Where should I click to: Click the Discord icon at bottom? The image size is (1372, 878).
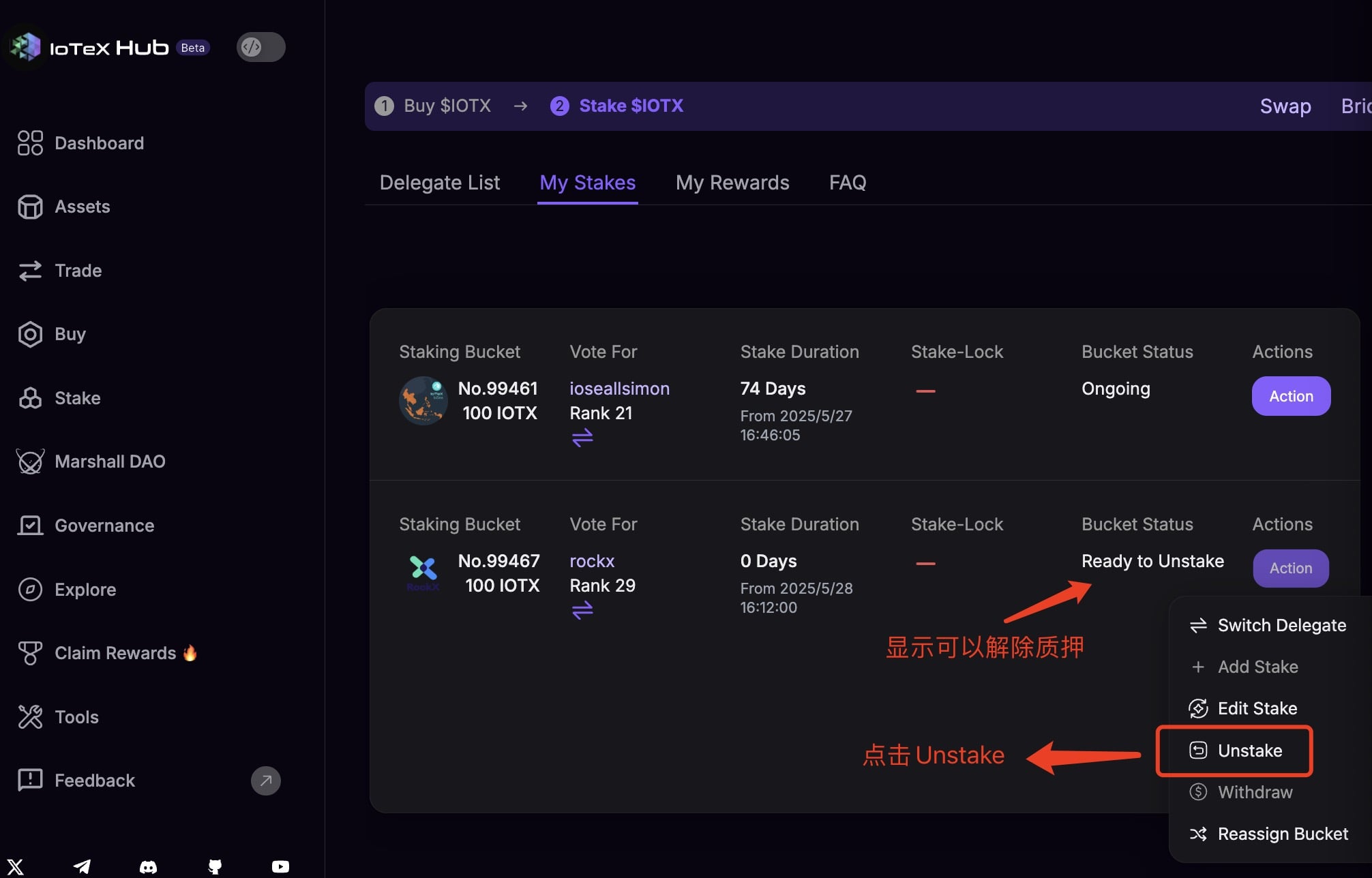tap(148, 866)
